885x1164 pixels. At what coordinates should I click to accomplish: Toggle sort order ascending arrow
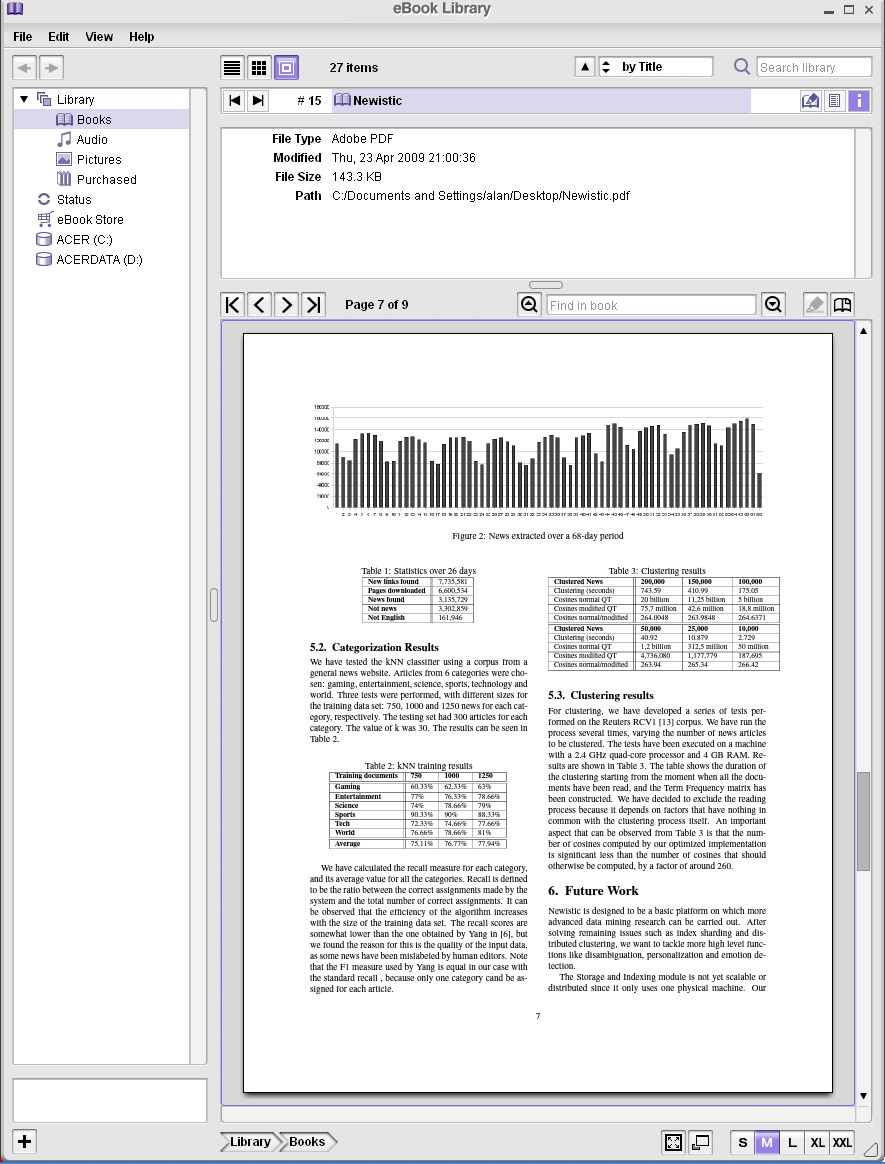tap(585, 67)
